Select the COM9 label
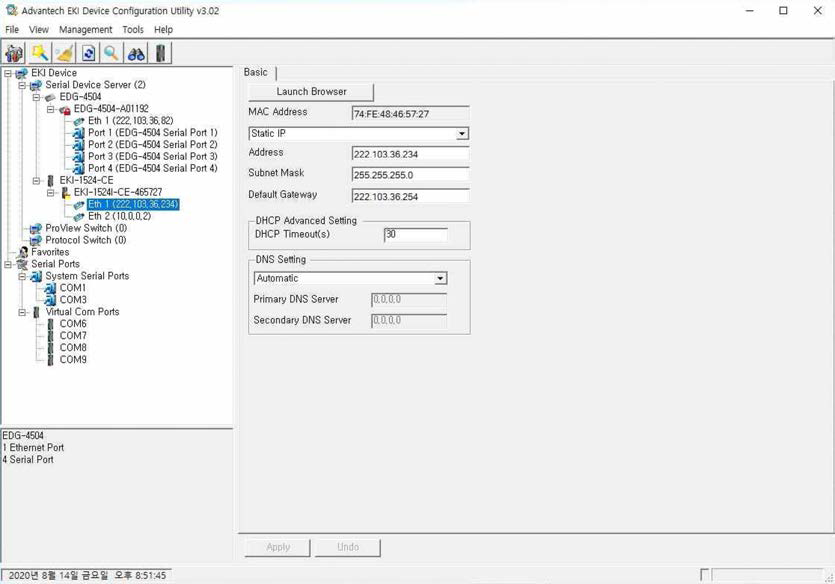This screenshot has width=835, height=584. pyautogui.click(x=73, y=360)
